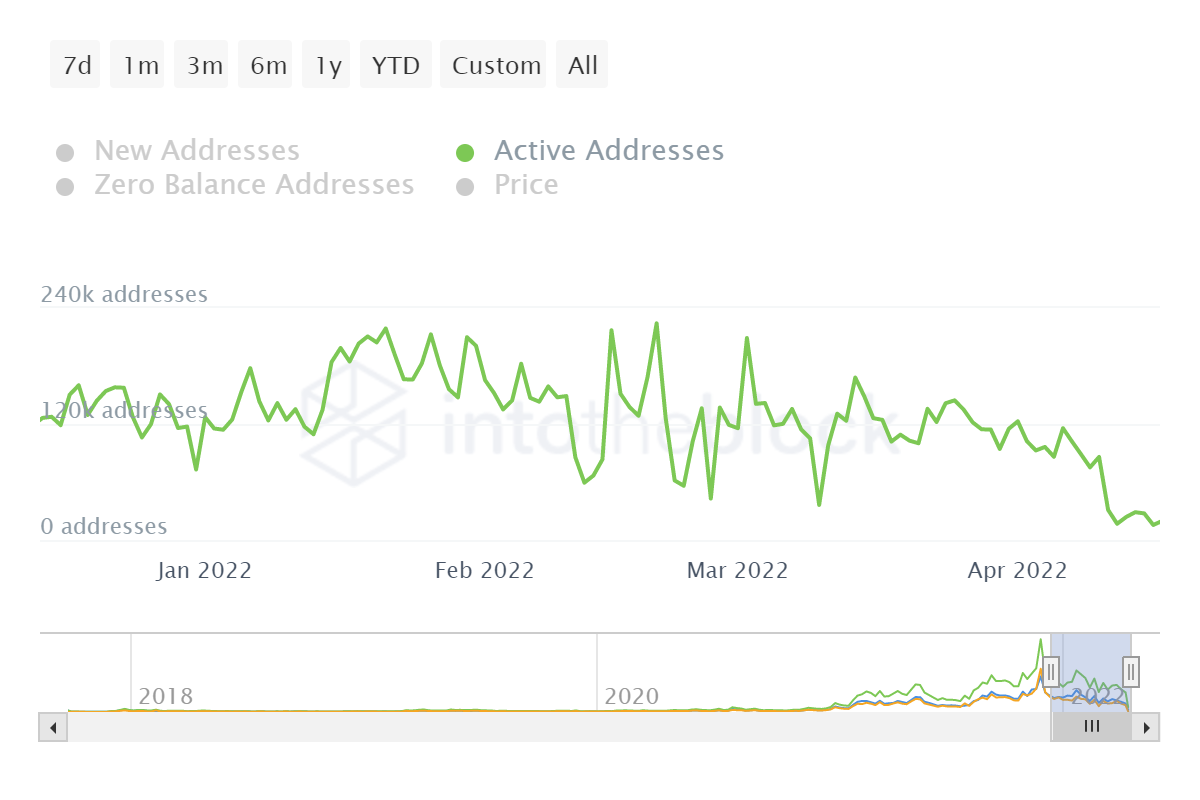Screen dimensions: 1200x800
Task: Click the horizontal scrollbar thumb grip
Action: (x=1092, y=727)
